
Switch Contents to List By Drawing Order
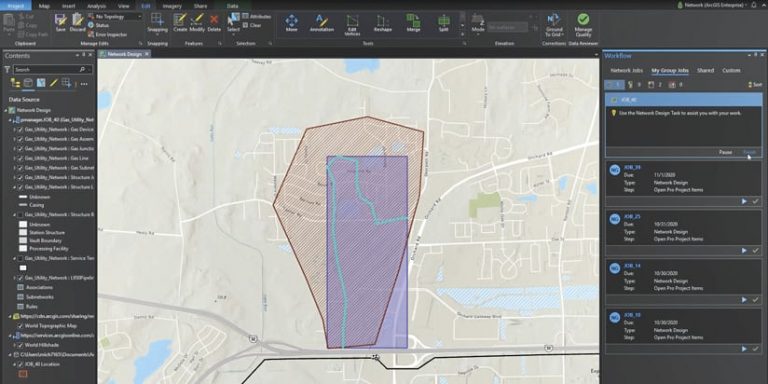16,83
